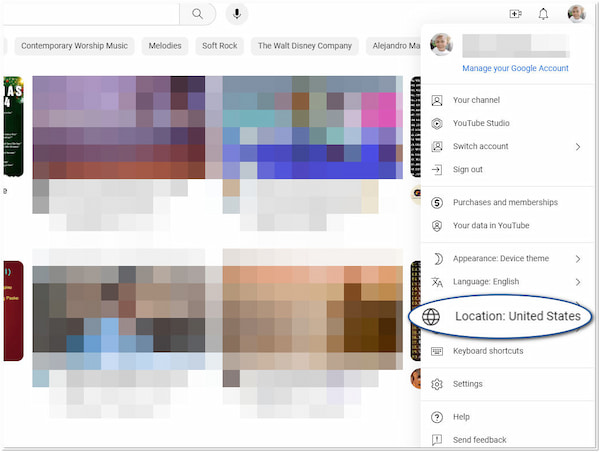
Task: Open the Create video icon
Action: point(515,14)
